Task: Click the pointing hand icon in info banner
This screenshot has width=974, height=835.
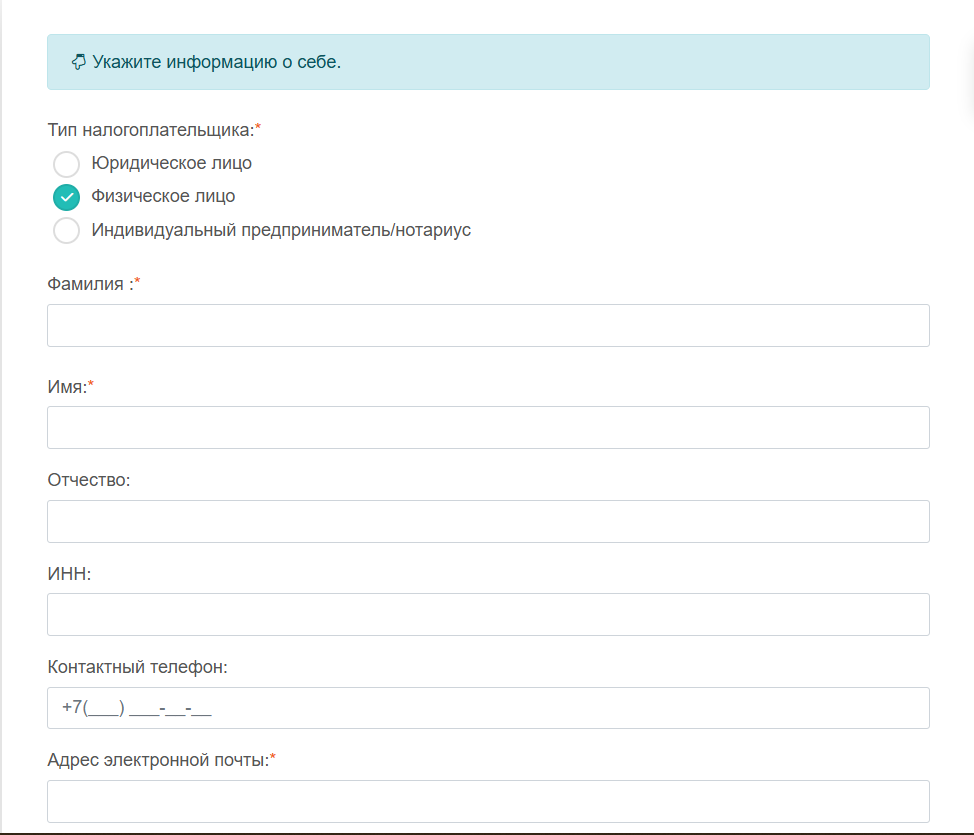Action: 78,62
